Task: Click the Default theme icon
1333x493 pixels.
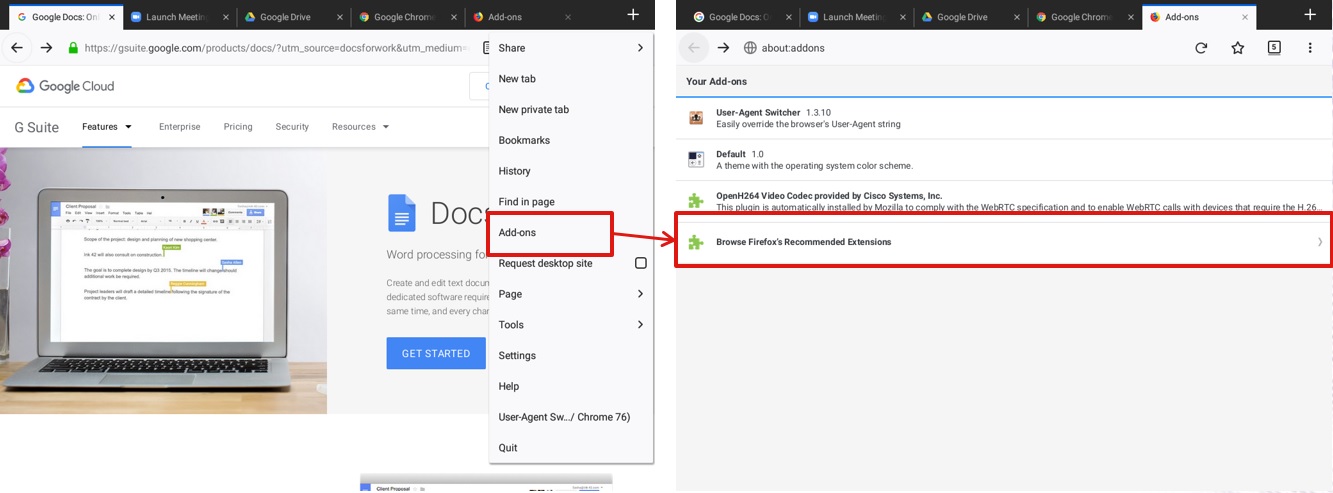Action: (x=696, y=159)
